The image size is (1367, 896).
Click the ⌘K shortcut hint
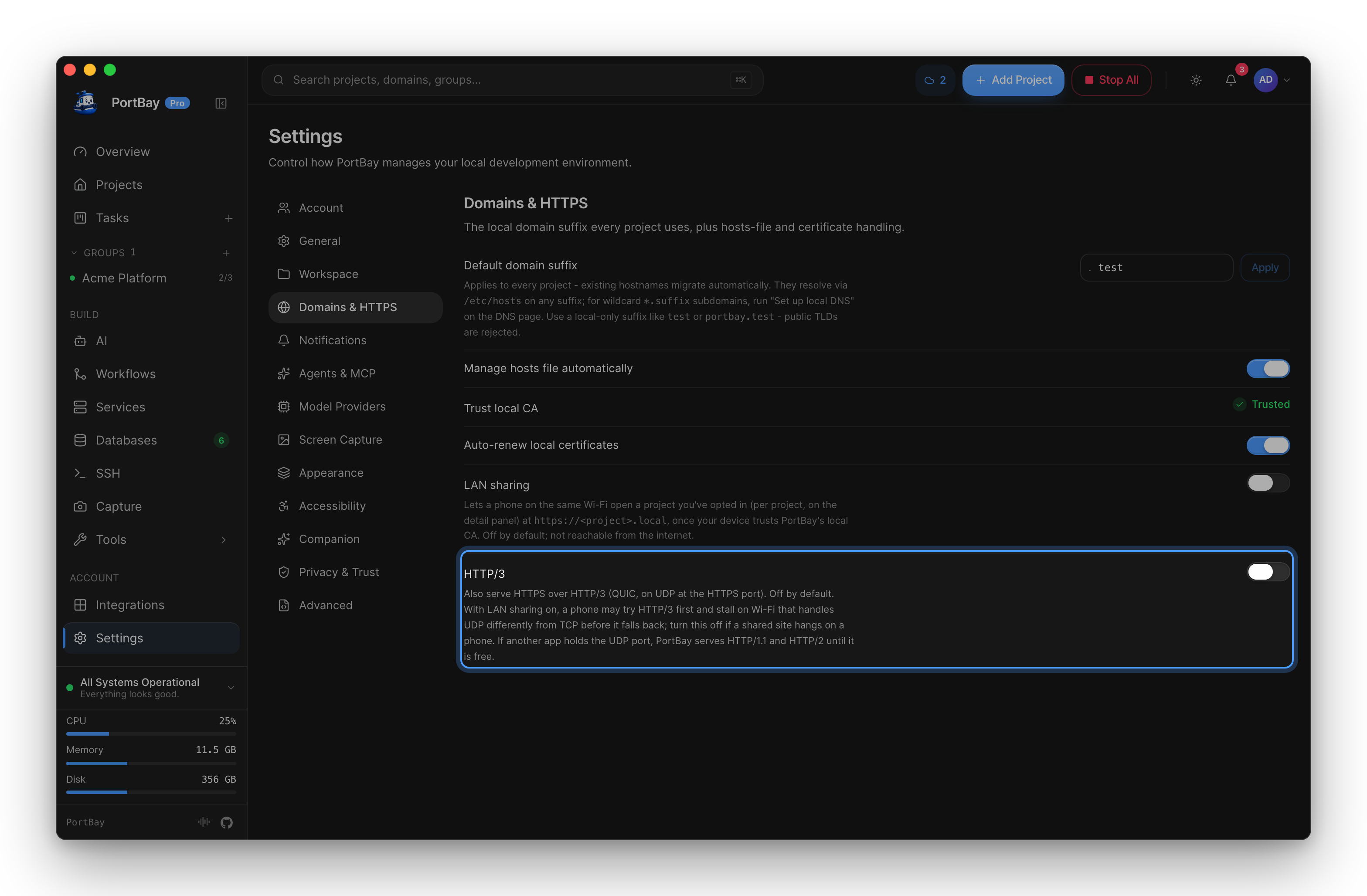point(741,81)
